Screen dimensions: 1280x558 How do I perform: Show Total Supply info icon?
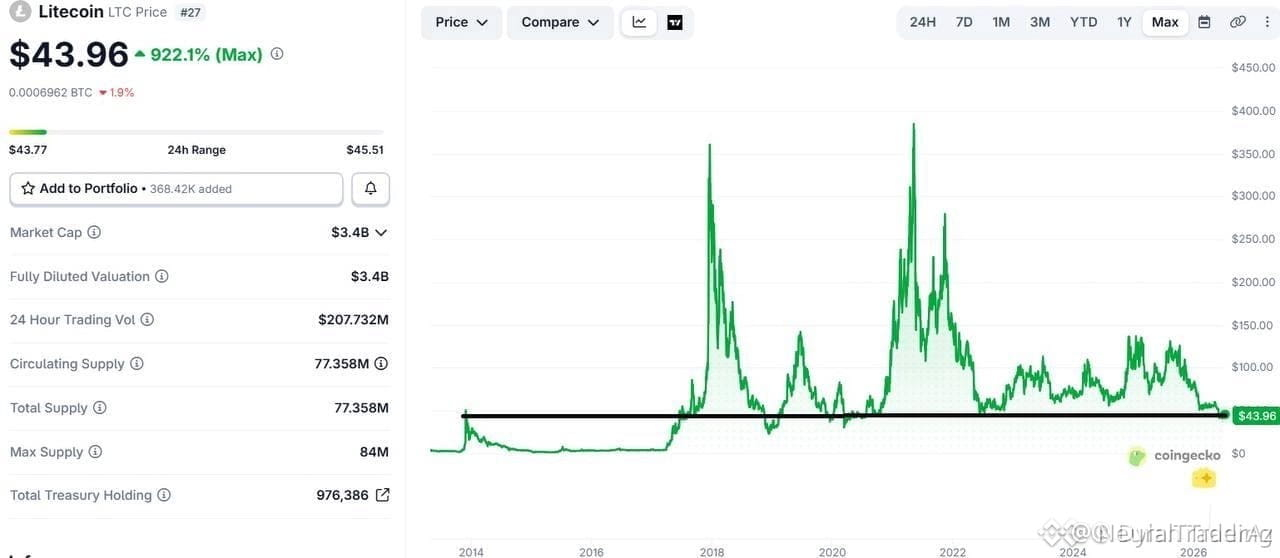99,408
